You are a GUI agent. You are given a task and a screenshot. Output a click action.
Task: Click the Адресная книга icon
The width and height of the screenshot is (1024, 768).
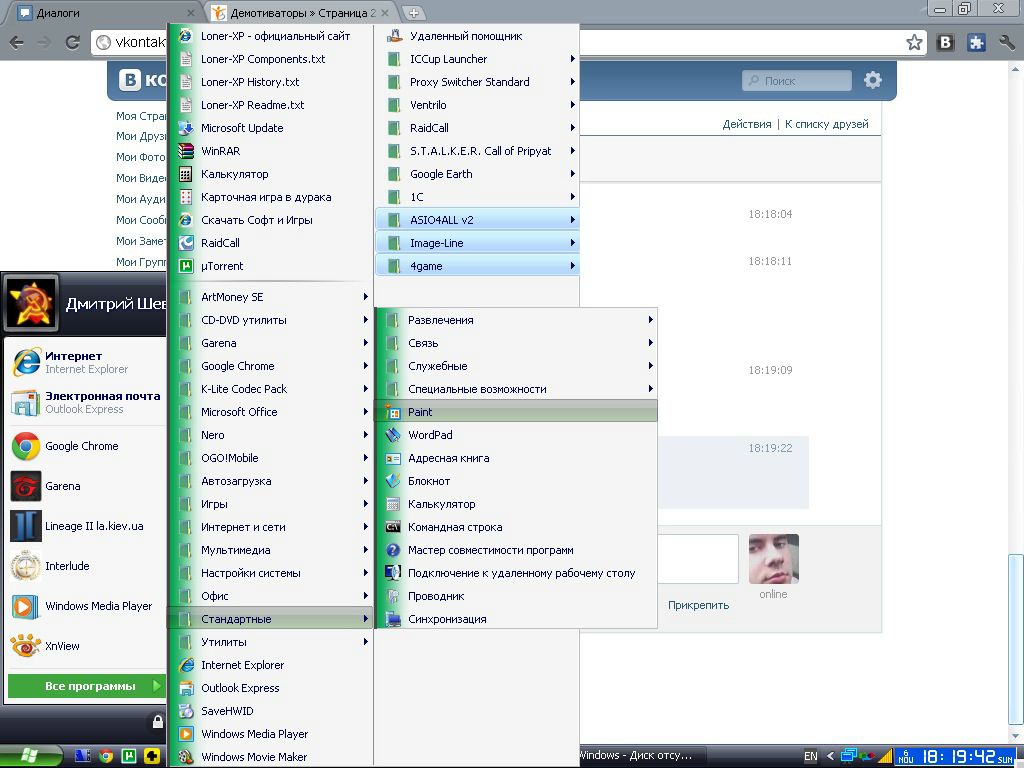[392, 458]
